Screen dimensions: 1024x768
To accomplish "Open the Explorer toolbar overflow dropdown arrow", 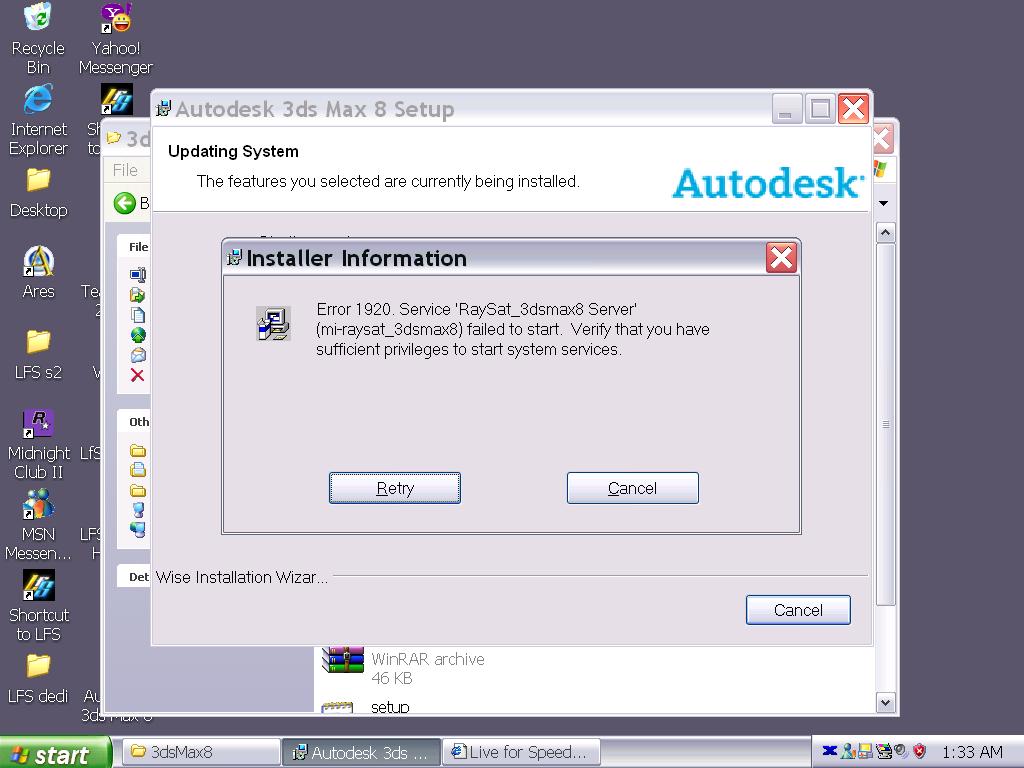I will coord(884,203).
